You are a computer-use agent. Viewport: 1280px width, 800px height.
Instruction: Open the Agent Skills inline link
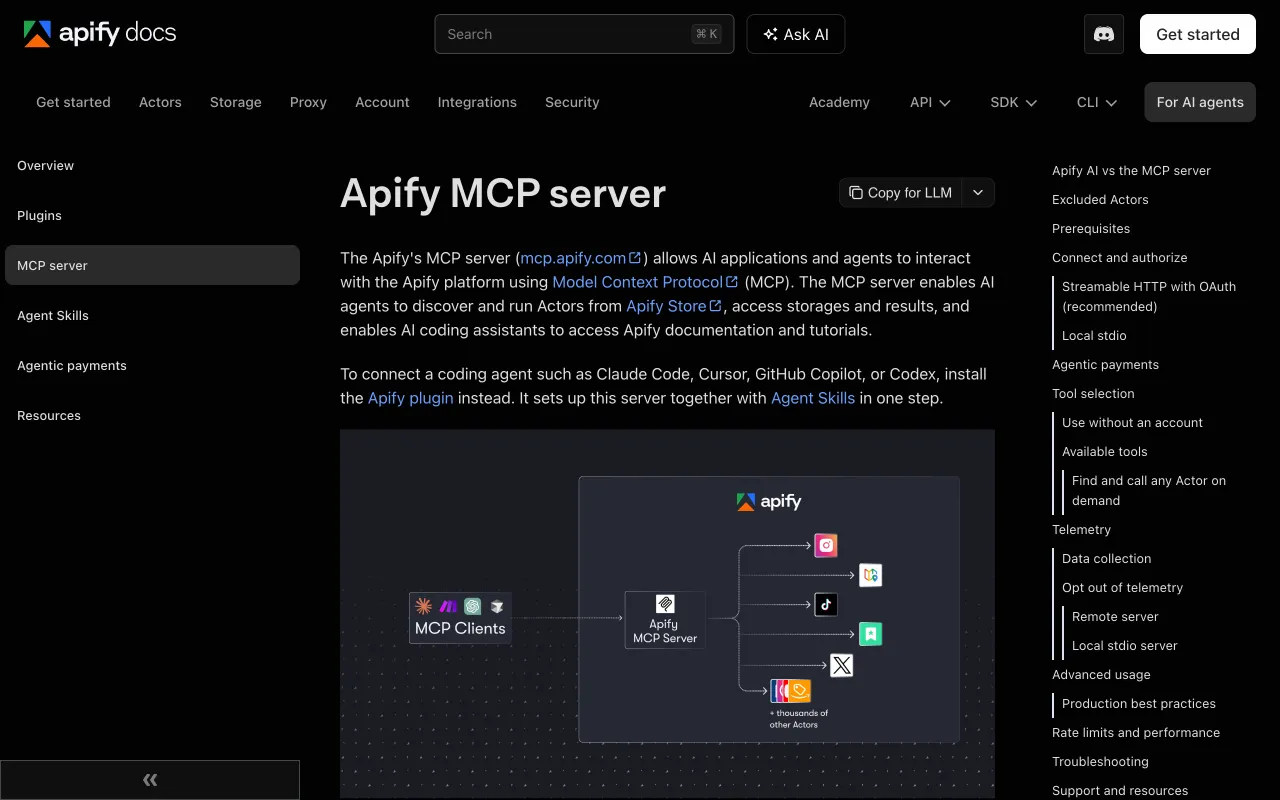pyautogui.click(x=813, y=398)
